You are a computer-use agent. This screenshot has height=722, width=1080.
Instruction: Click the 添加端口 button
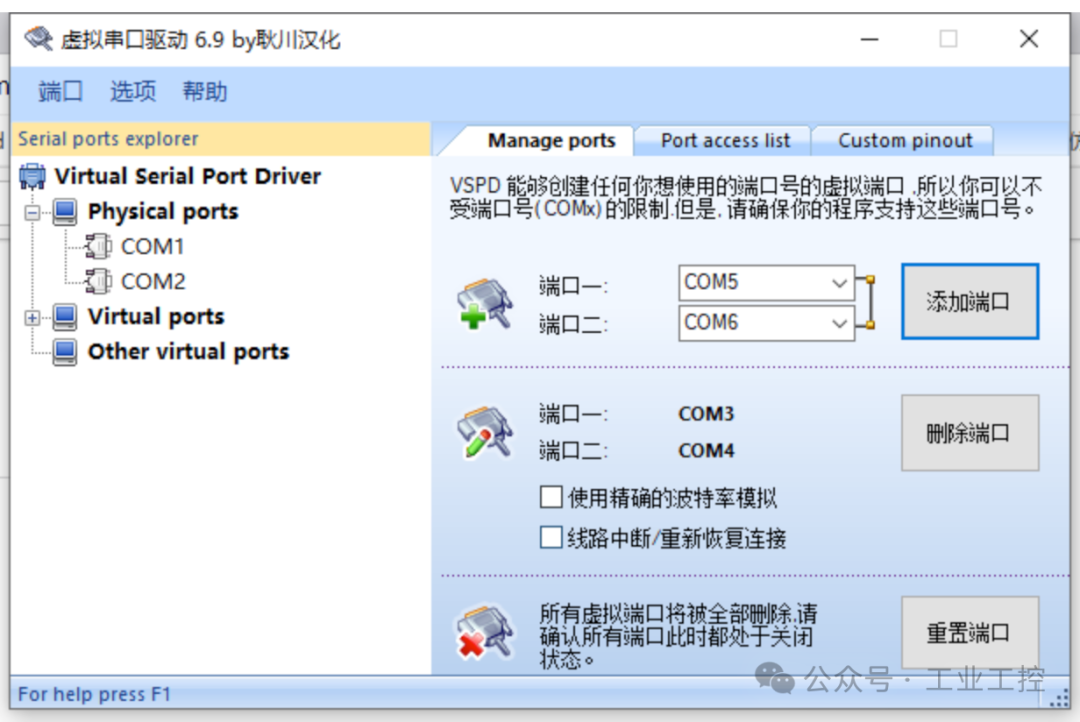click(x=970, y=302)
